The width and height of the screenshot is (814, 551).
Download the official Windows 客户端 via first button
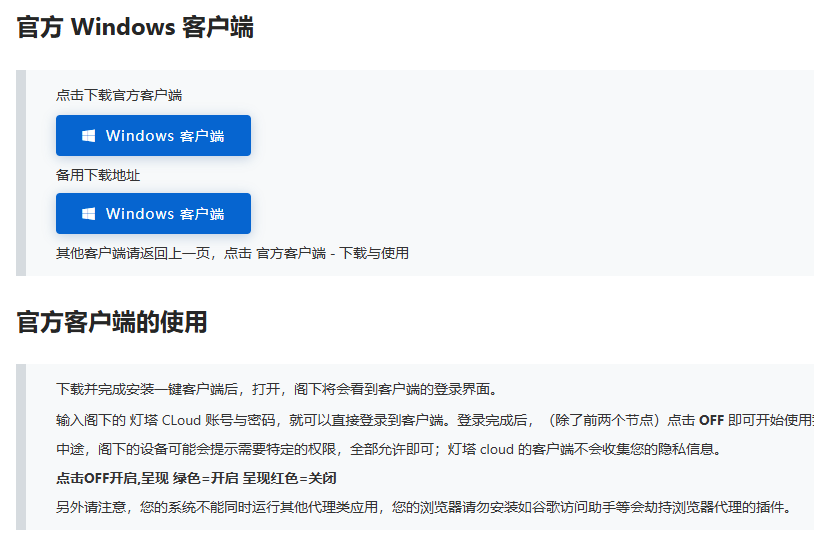[x=153, y=136]
